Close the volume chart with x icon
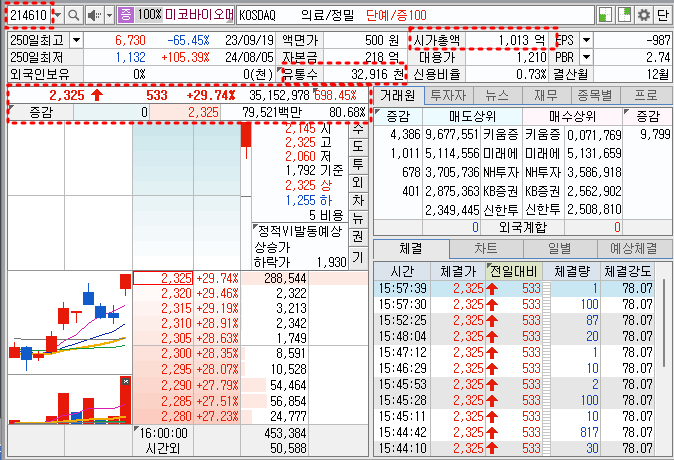 pos(126,381)
